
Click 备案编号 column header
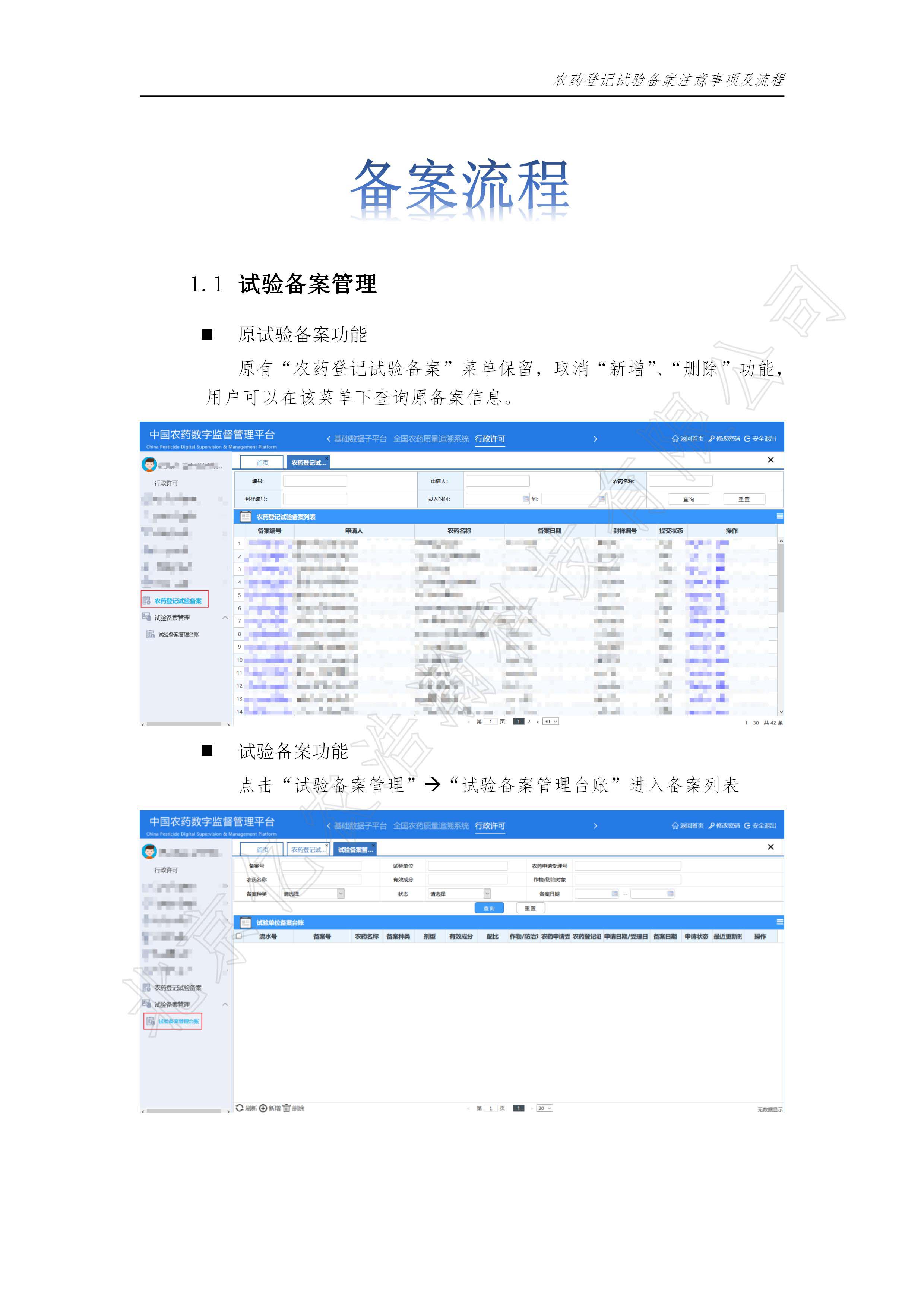pos(269,531)
